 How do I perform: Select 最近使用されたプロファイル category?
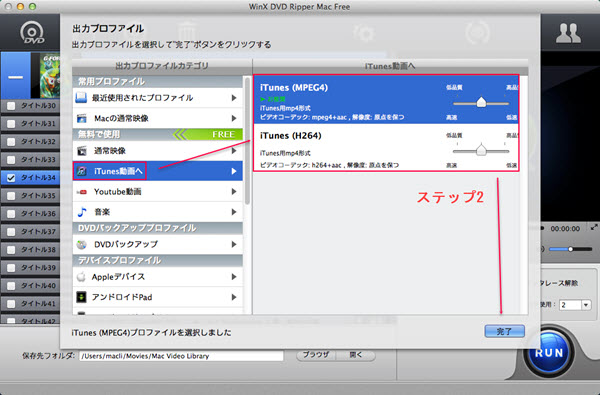tap(158, 98)
